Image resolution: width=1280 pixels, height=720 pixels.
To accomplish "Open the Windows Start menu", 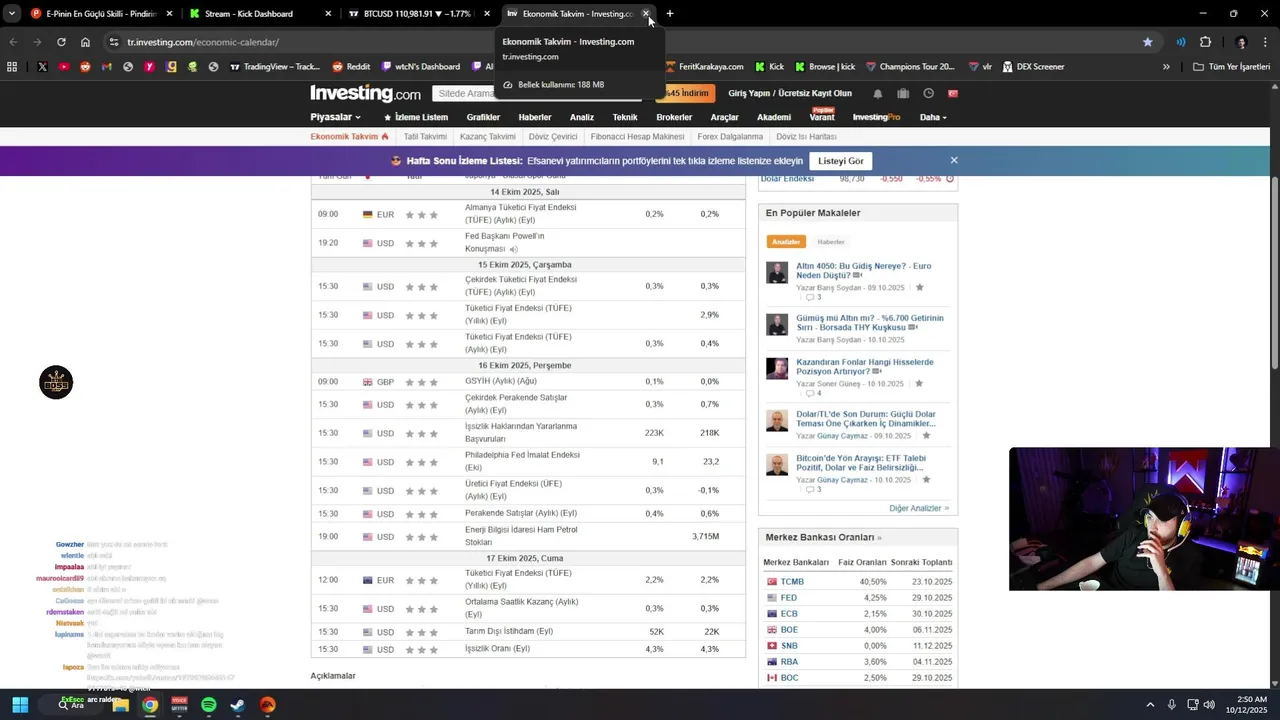I will tap(20, 705).
